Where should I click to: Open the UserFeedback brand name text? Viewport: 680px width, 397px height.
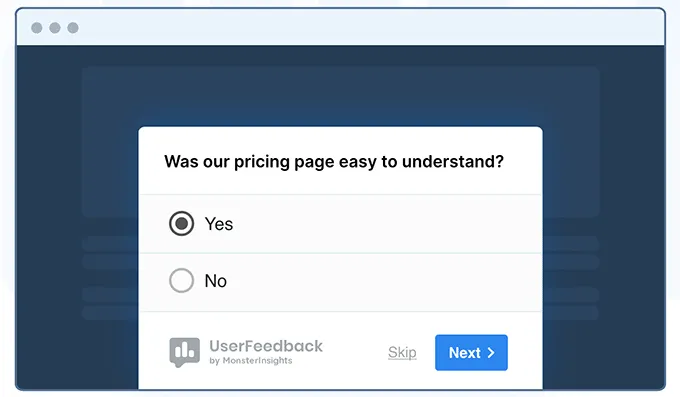point(266,346)
